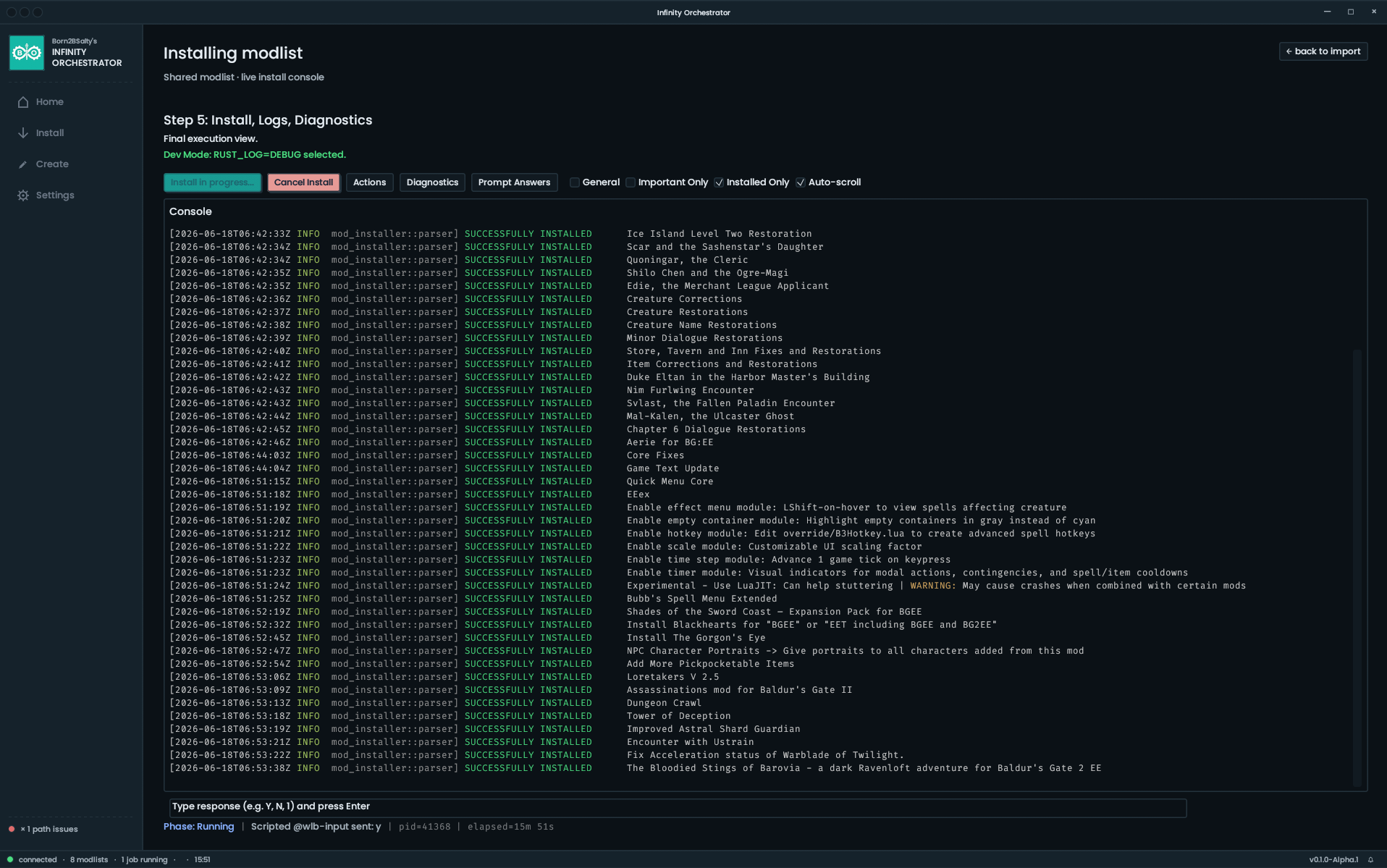Open the Actions panel button
Image resolution: width=1387 pixels, height=868 pixels.
369,182
